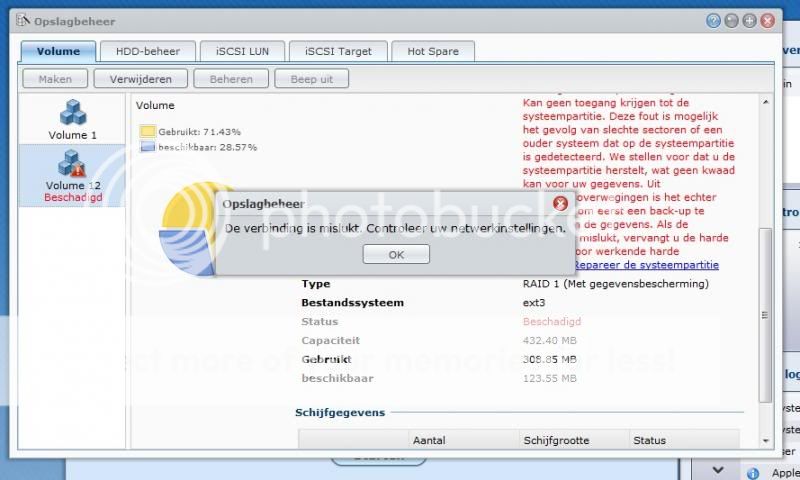Open the Hot Spare tab
The height and width of the screenshot is (480, 800).
click(432, 51)
